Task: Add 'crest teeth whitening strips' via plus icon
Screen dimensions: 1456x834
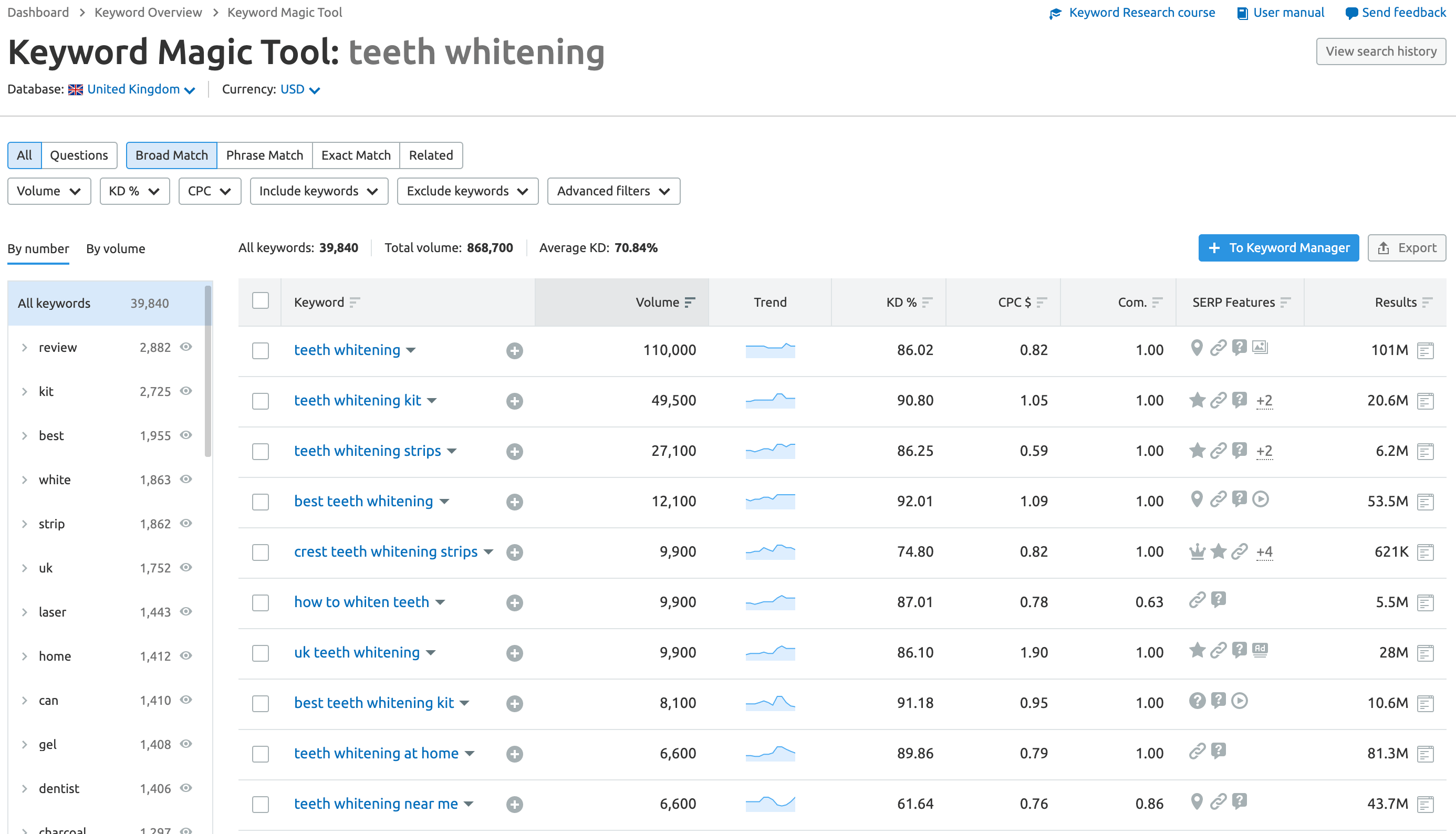Action: pos(514,552)
